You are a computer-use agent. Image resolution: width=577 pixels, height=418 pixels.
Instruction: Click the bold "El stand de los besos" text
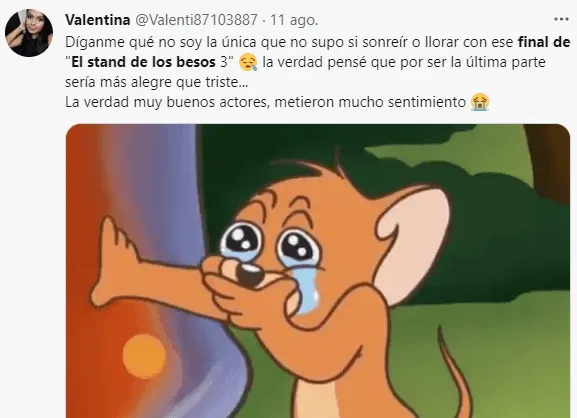coord(144,62)
